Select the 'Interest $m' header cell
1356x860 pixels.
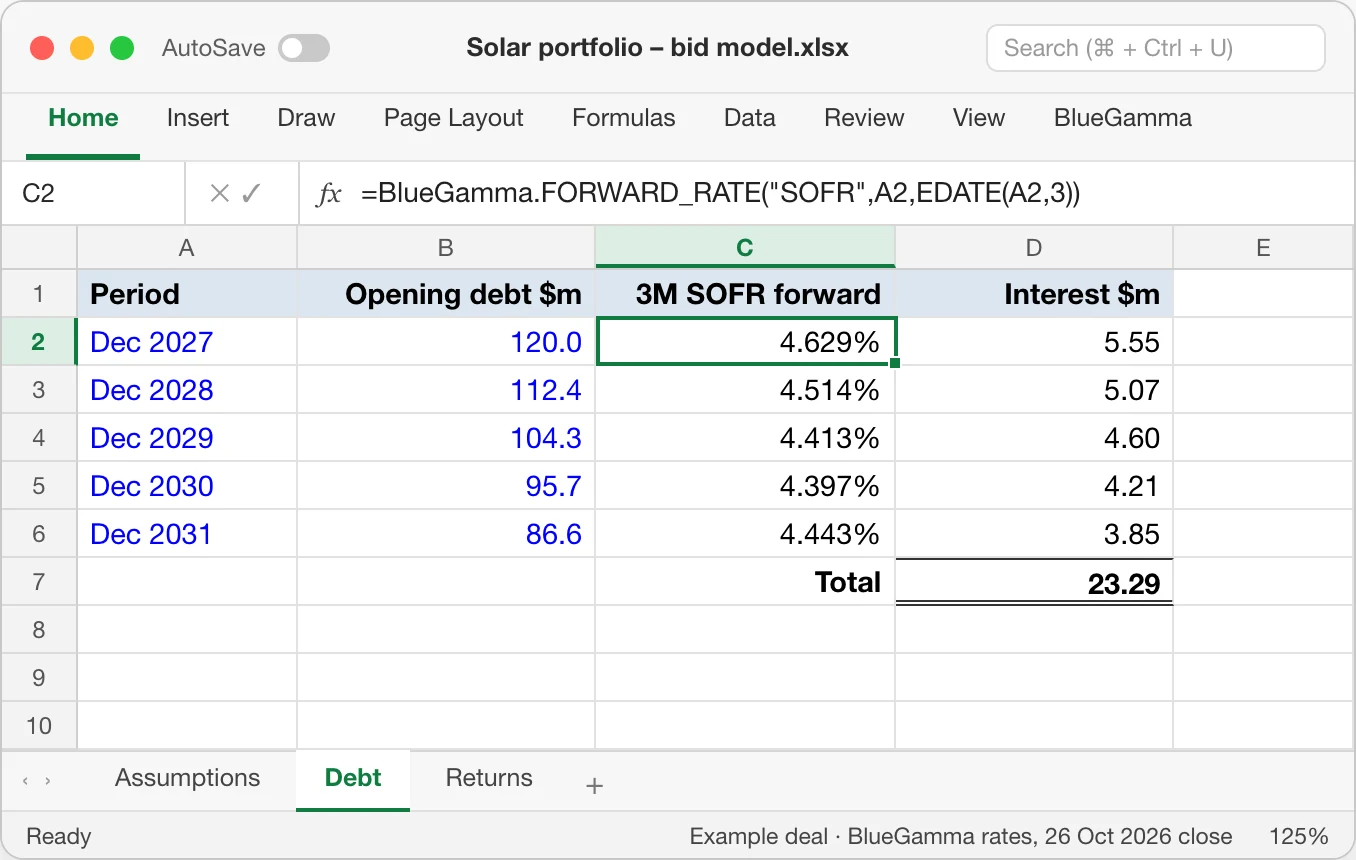coord(1034,294)
